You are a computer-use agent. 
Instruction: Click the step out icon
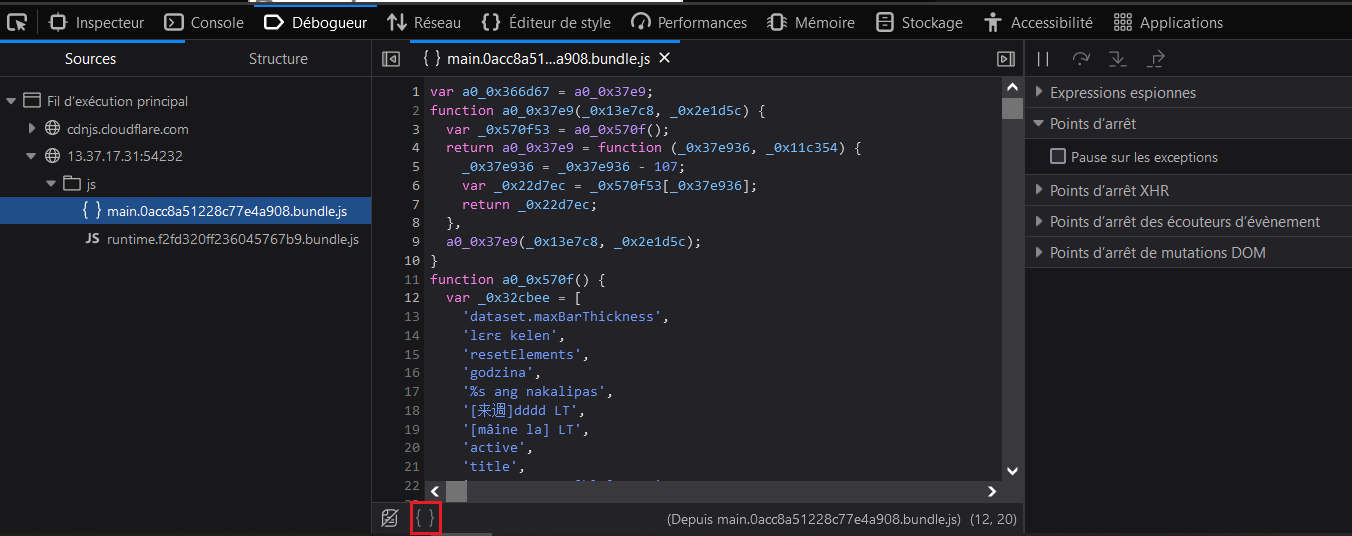(1156, 59)
